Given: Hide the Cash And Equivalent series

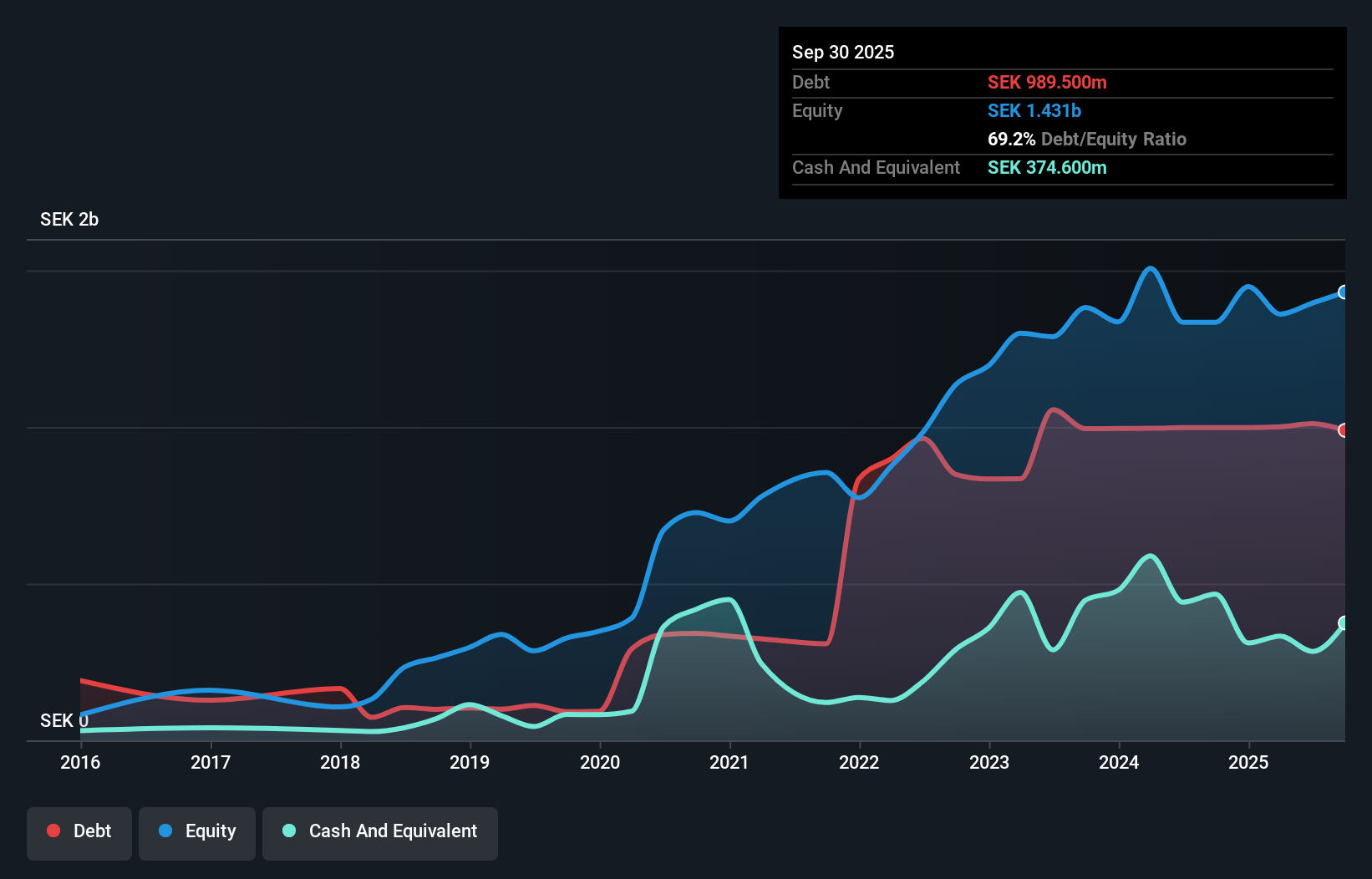Looking at the screenshot, I should 379,831.
